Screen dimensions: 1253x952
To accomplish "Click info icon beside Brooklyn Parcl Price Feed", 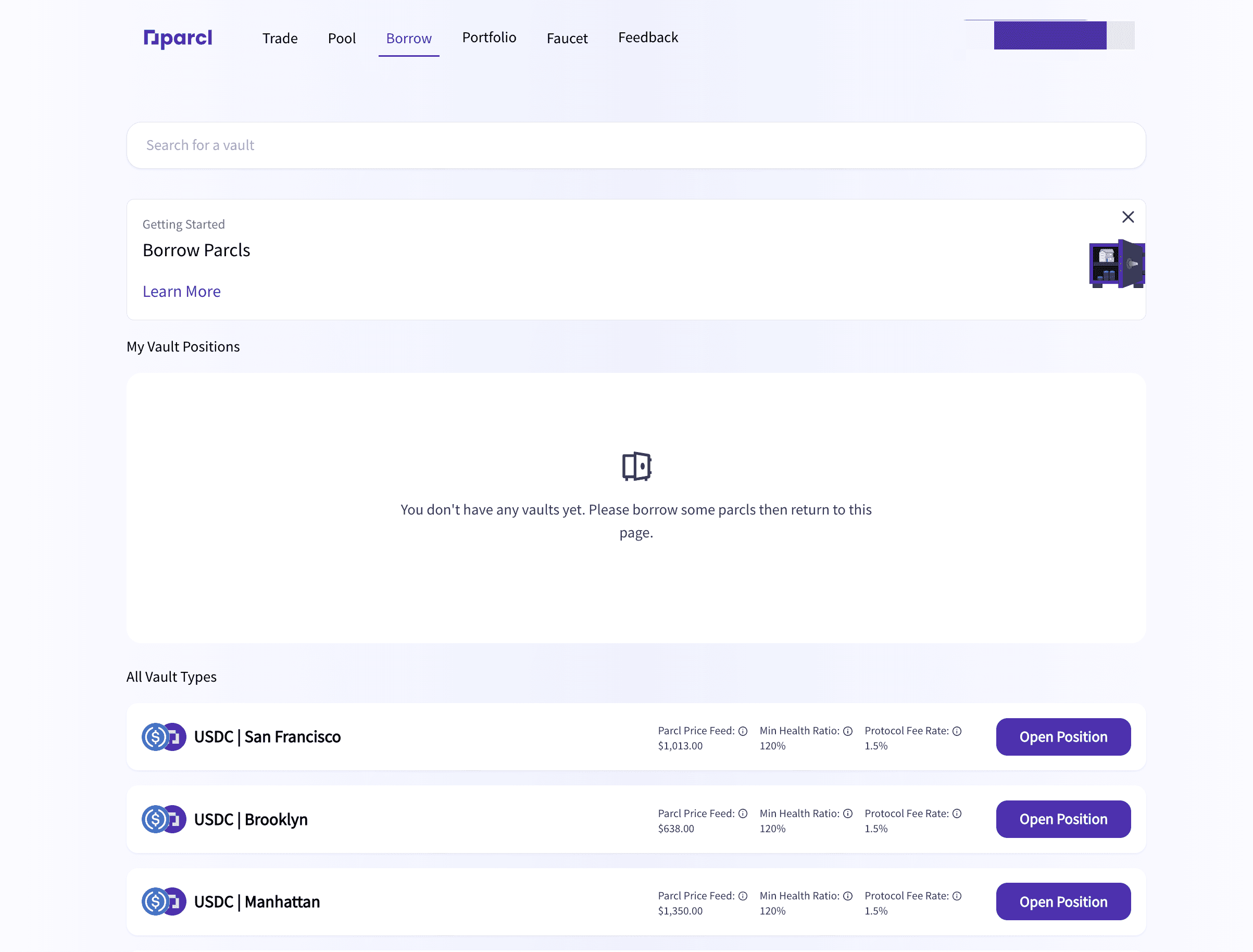I will pyautogui.click(x=743, y=814).
